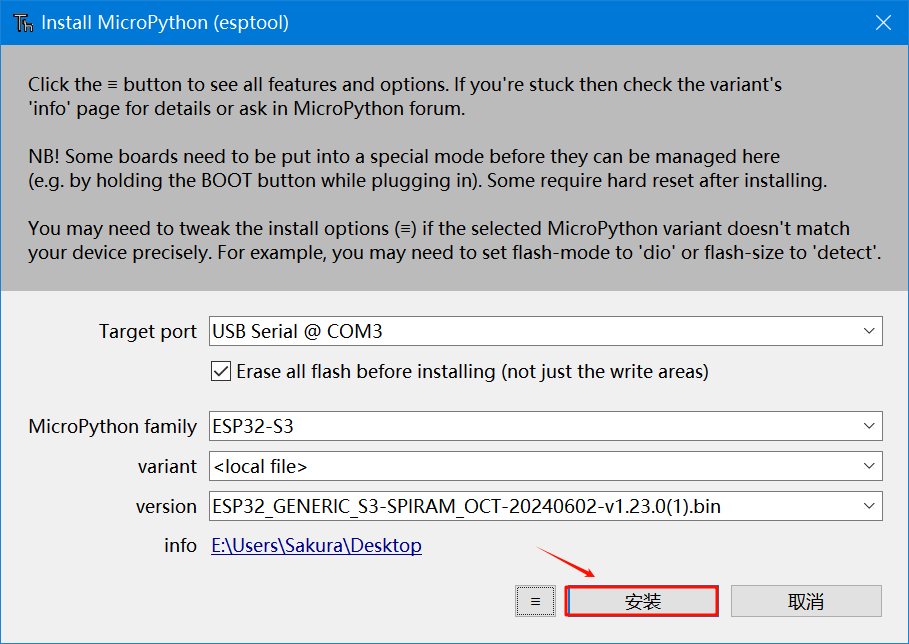Viewport: 909px width, 644px height.
Task: Uncheck 'Erase all flash before installing'
Action: coord(219,371)
